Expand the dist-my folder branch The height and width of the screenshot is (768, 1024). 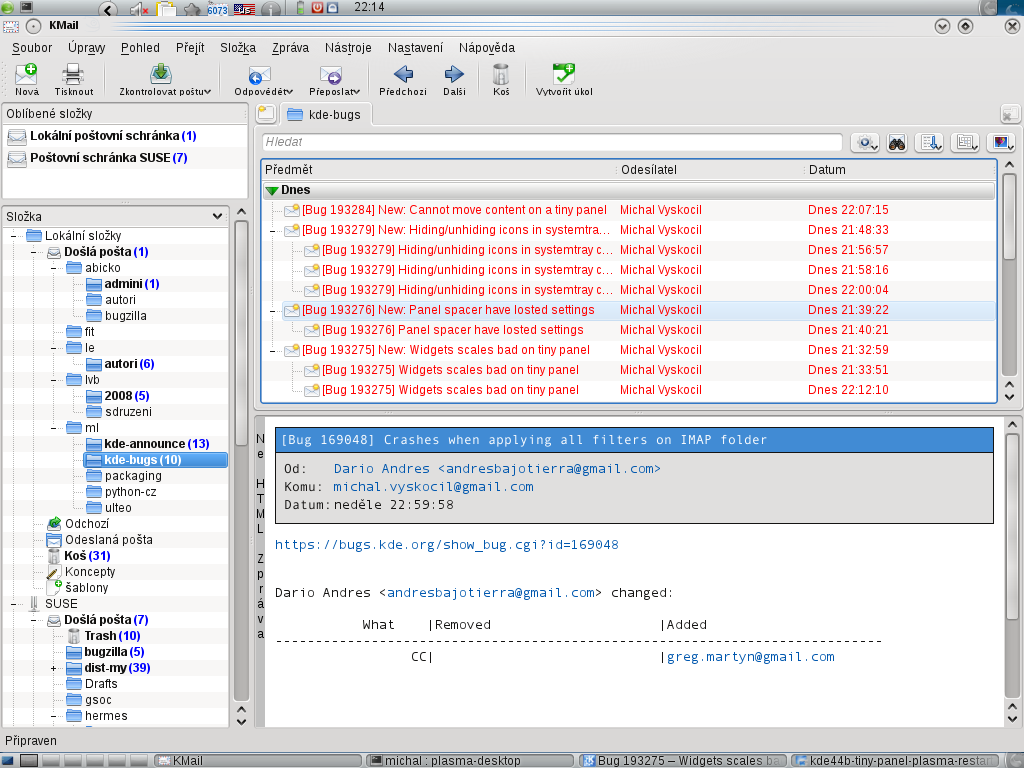54,668
